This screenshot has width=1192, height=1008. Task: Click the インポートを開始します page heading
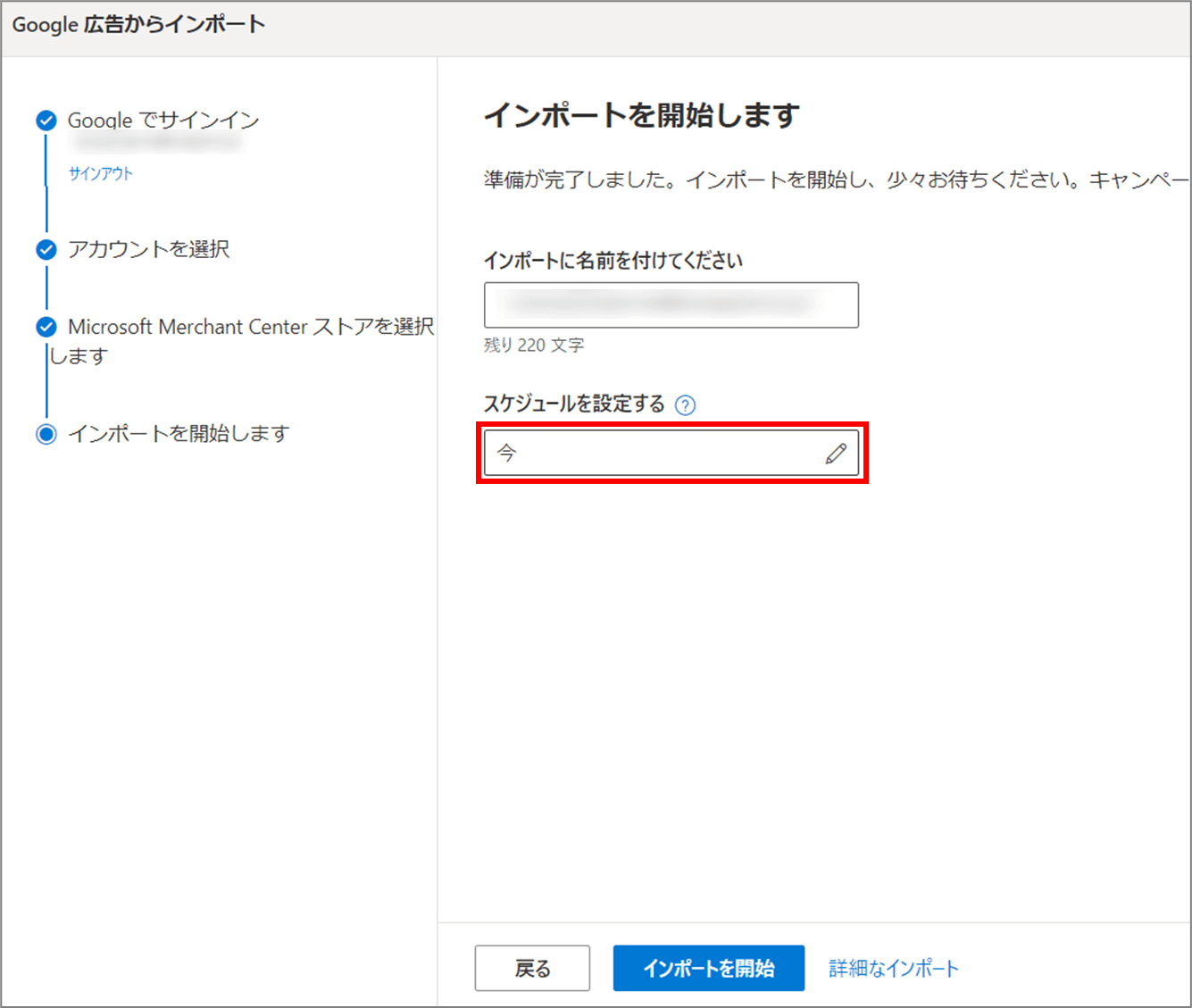pos(641,115)
